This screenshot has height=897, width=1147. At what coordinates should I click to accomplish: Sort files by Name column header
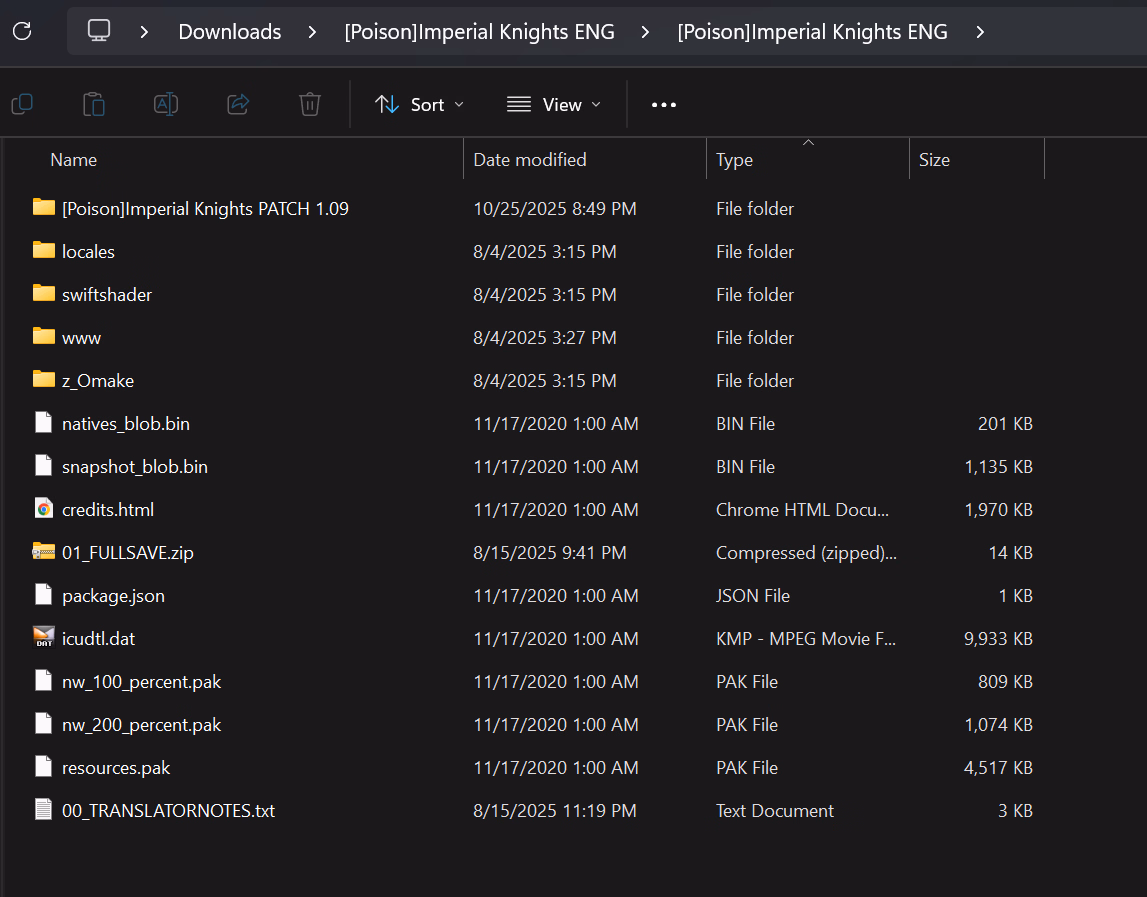pos(74,160)
